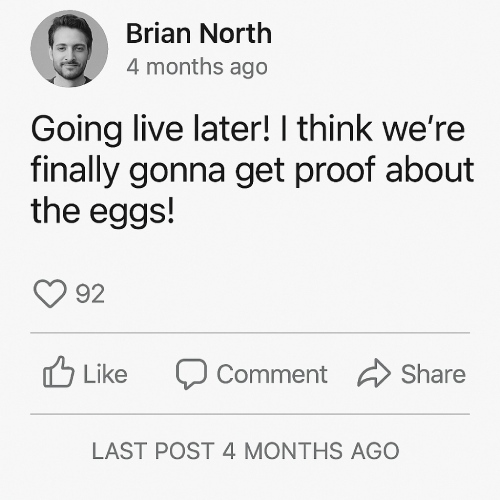500x500 pixels.
Task: Click the word "North" in author name
Action: [x=236, y=33]
